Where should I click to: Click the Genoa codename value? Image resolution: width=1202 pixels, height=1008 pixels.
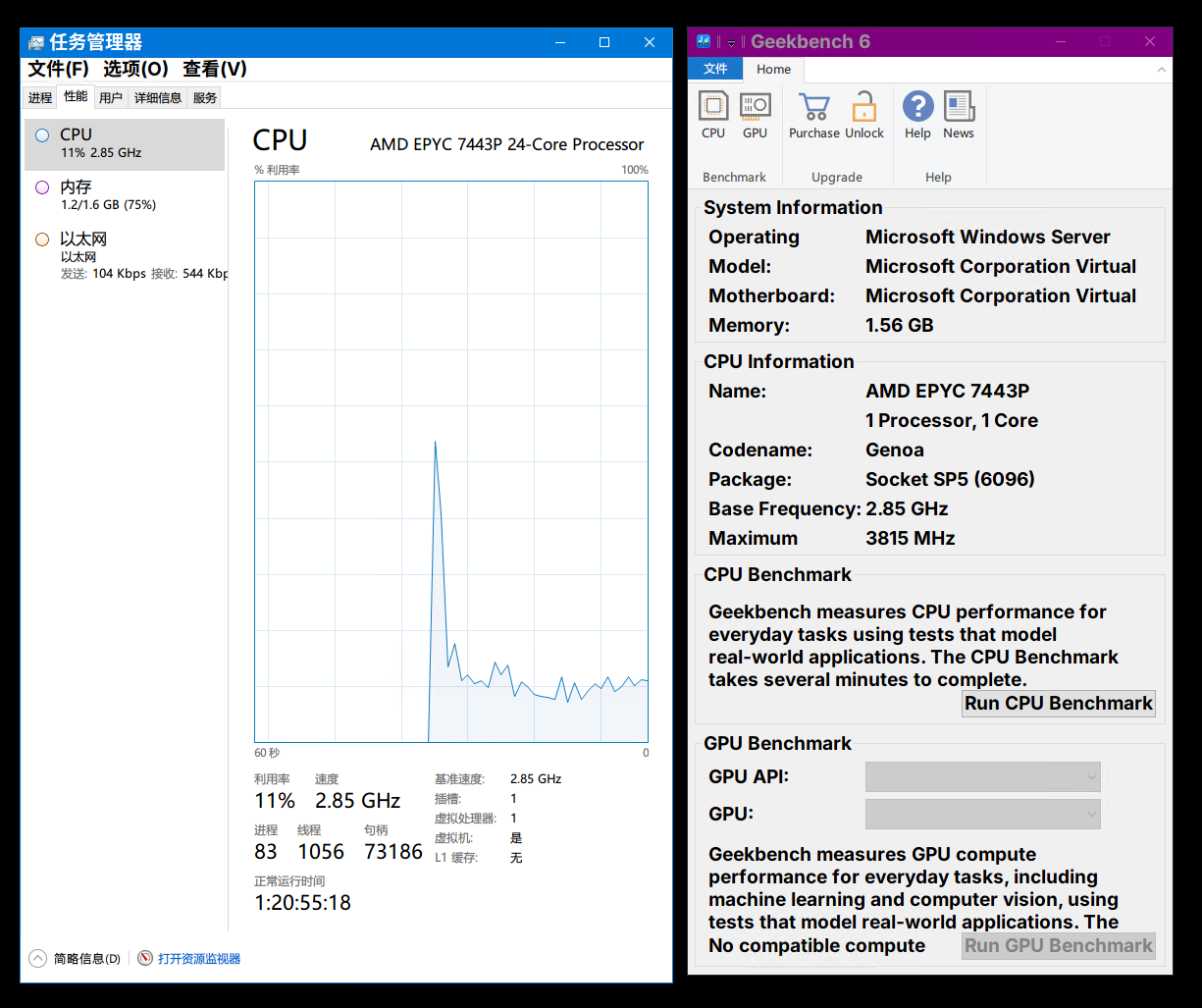click(x=895, y=450)
